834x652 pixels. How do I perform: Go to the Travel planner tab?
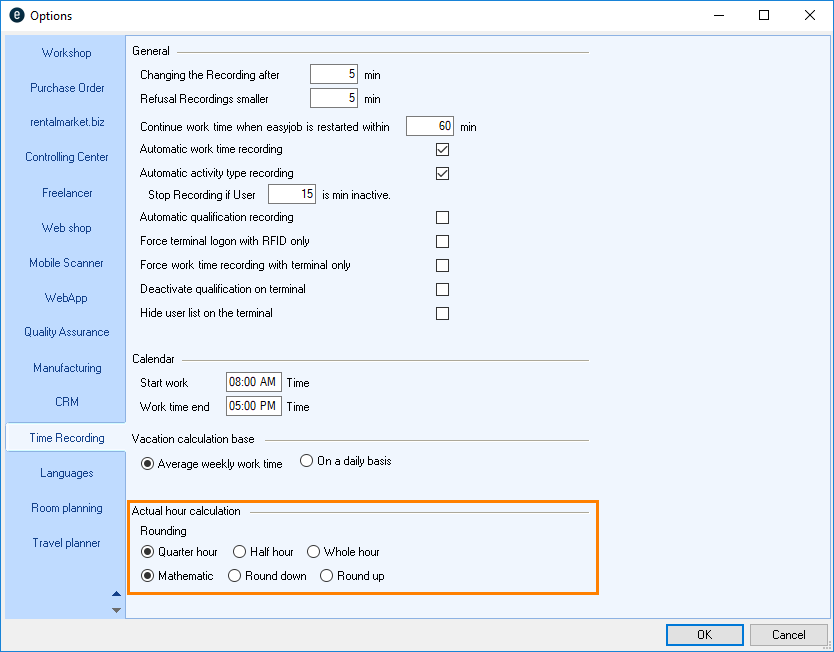pos(66,543)
